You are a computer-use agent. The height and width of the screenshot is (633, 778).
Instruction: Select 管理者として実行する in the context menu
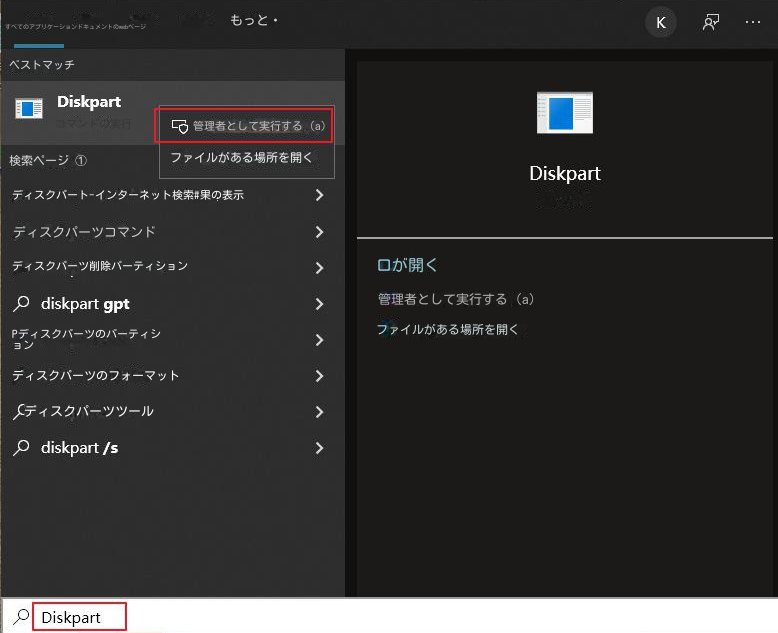click(247, 126)
